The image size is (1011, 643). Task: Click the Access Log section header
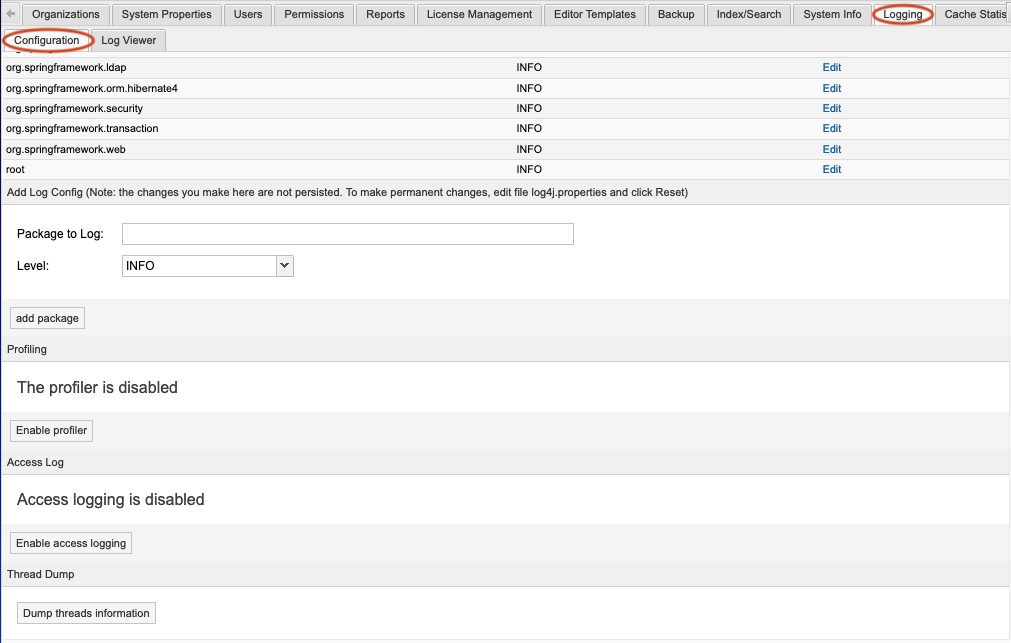pyautogui.click(x=35, y=462)
